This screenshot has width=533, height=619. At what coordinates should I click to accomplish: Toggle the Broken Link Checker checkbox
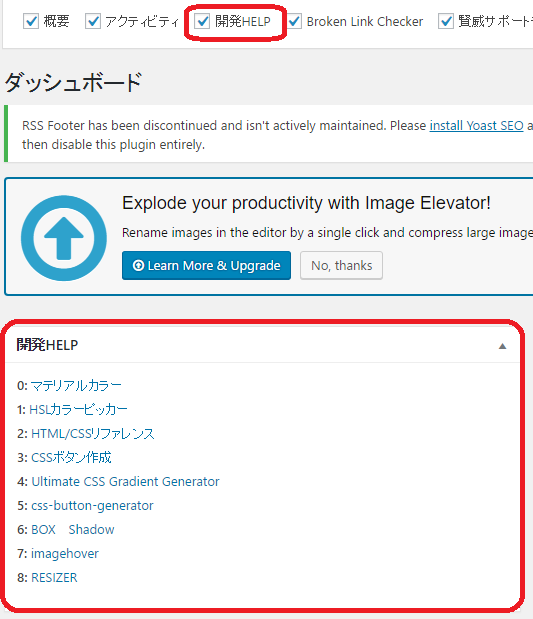click(294, 21)
